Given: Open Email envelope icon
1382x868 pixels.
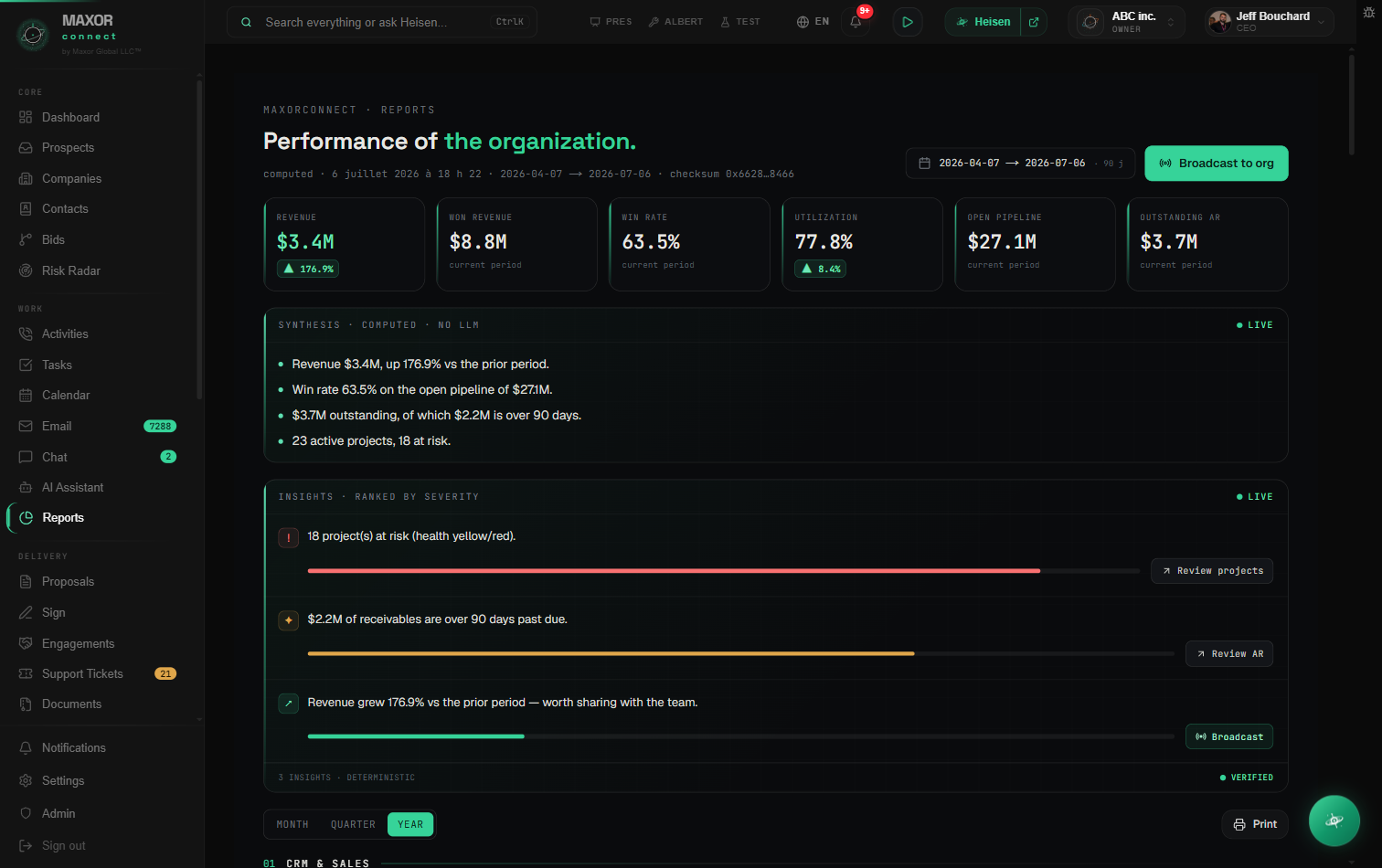Looking at the screenshot, I should tap(26, 426).
